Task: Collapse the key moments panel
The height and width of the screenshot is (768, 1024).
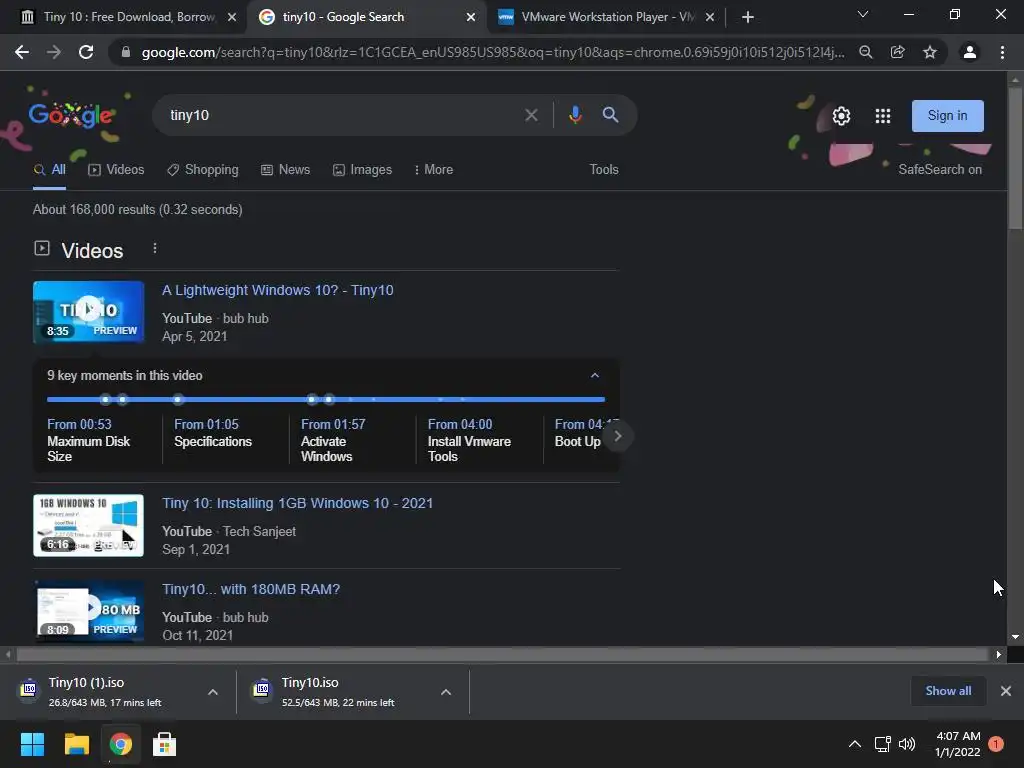Action: click(595, 376)
